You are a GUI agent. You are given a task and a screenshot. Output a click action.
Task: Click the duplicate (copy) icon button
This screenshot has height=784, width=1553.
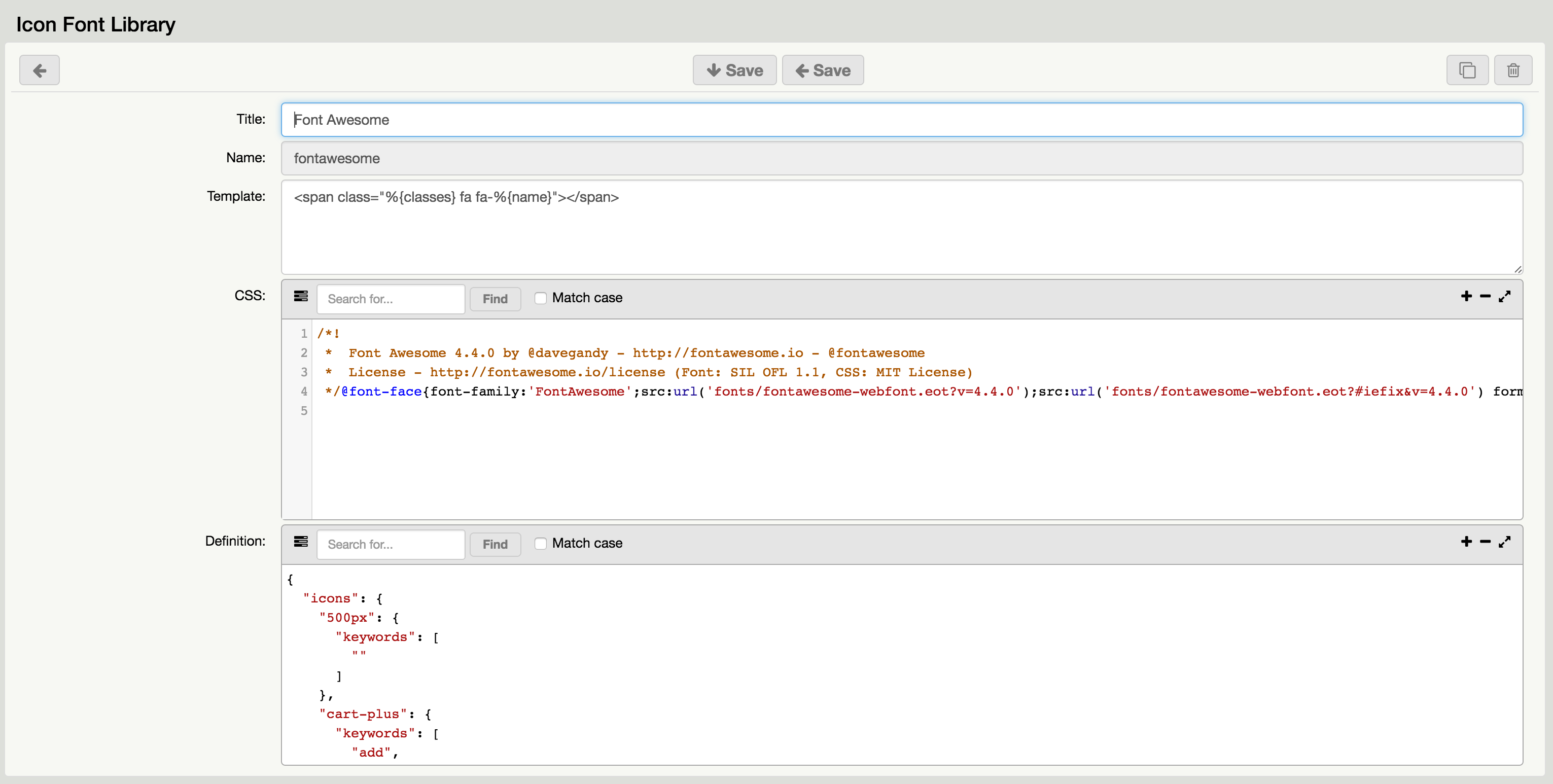(x=1467, y=70)
